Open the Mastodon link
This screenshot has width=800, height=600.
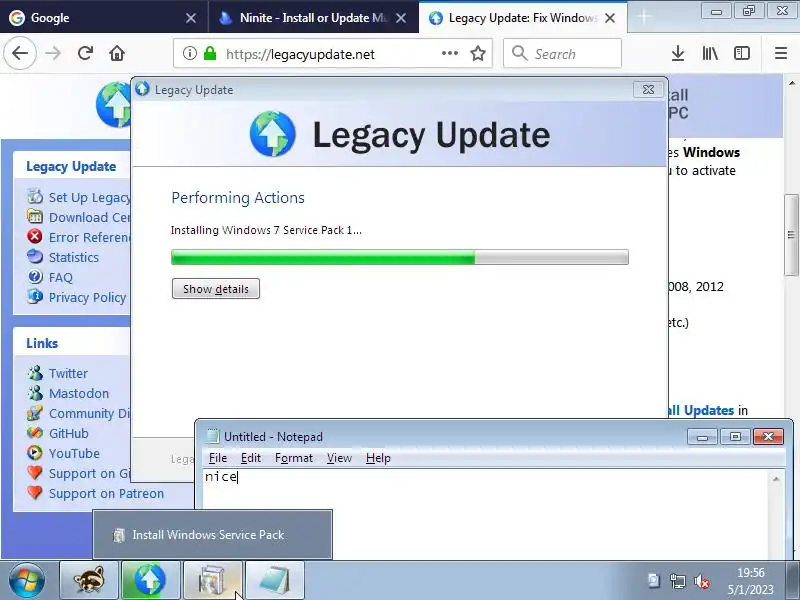[x=79, y=393]
